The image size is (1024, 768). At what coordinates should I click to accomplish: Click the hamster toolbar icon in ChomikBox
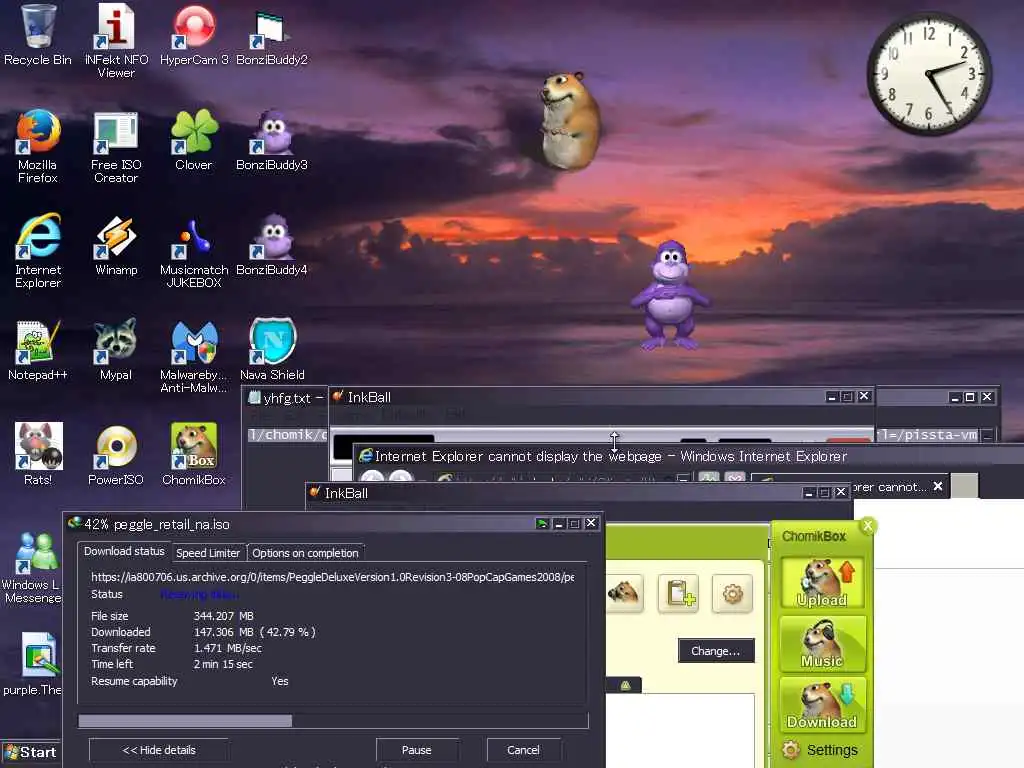624,593
